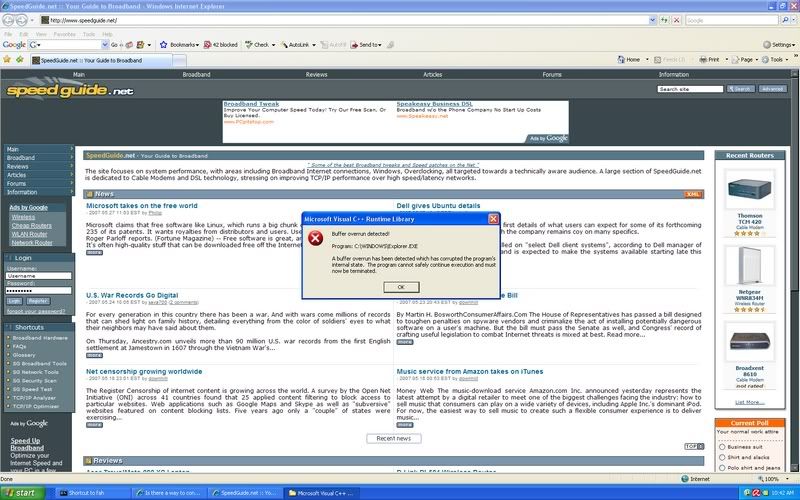This screenshot has width=800, height=500.
Task: Click the Broadband Tweak ad link
Action: (251, 104)
